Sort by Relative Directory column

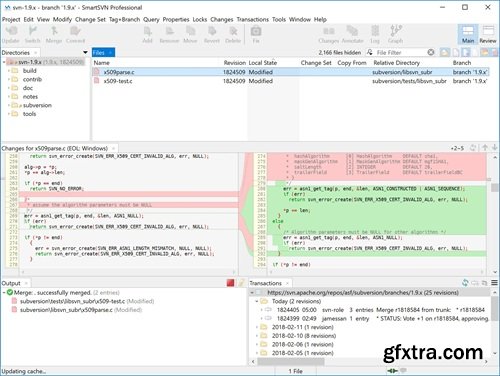396,63
